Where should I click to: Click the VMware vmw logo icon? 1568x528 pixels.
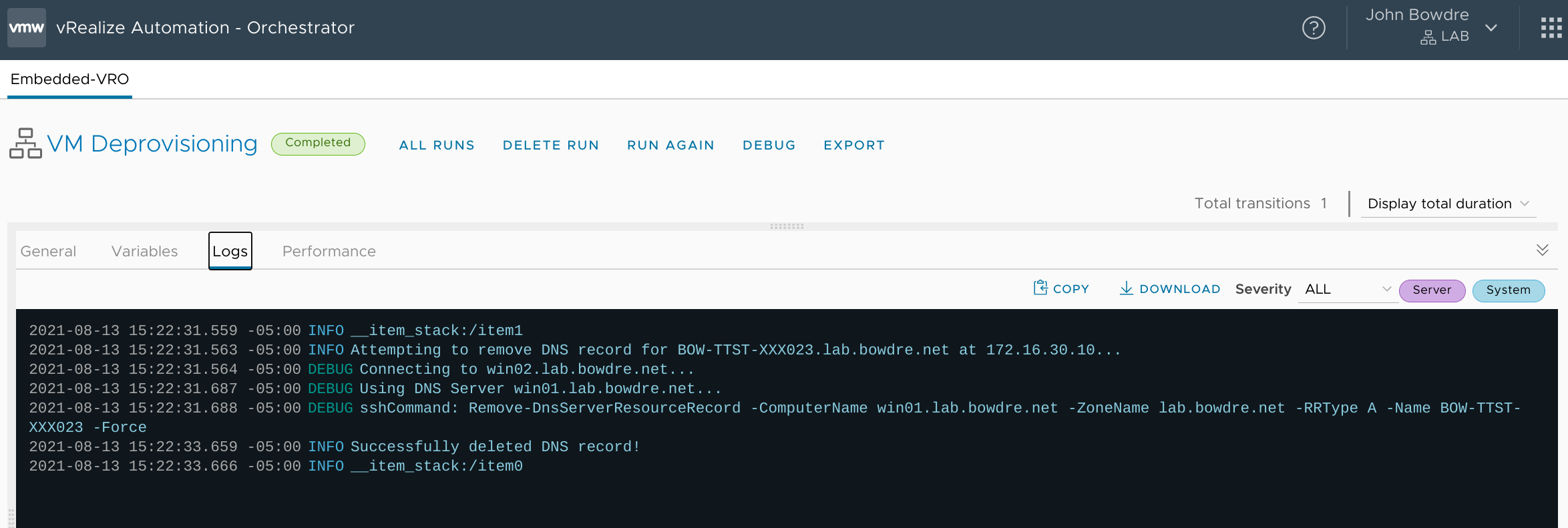click(27, 27)
